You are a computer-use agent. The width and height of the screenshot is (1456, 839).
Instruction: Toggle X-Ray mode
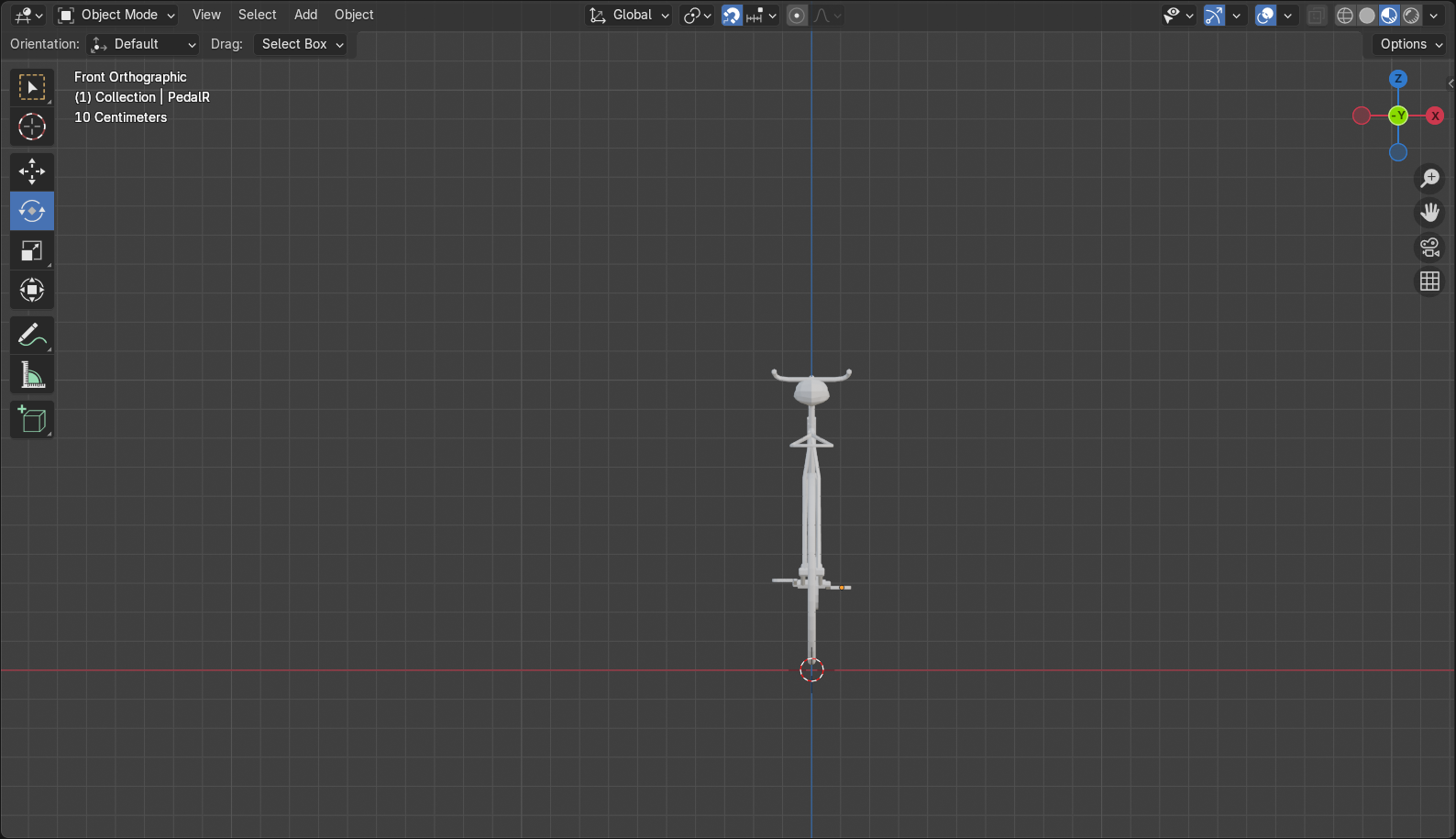(1316, 15)
